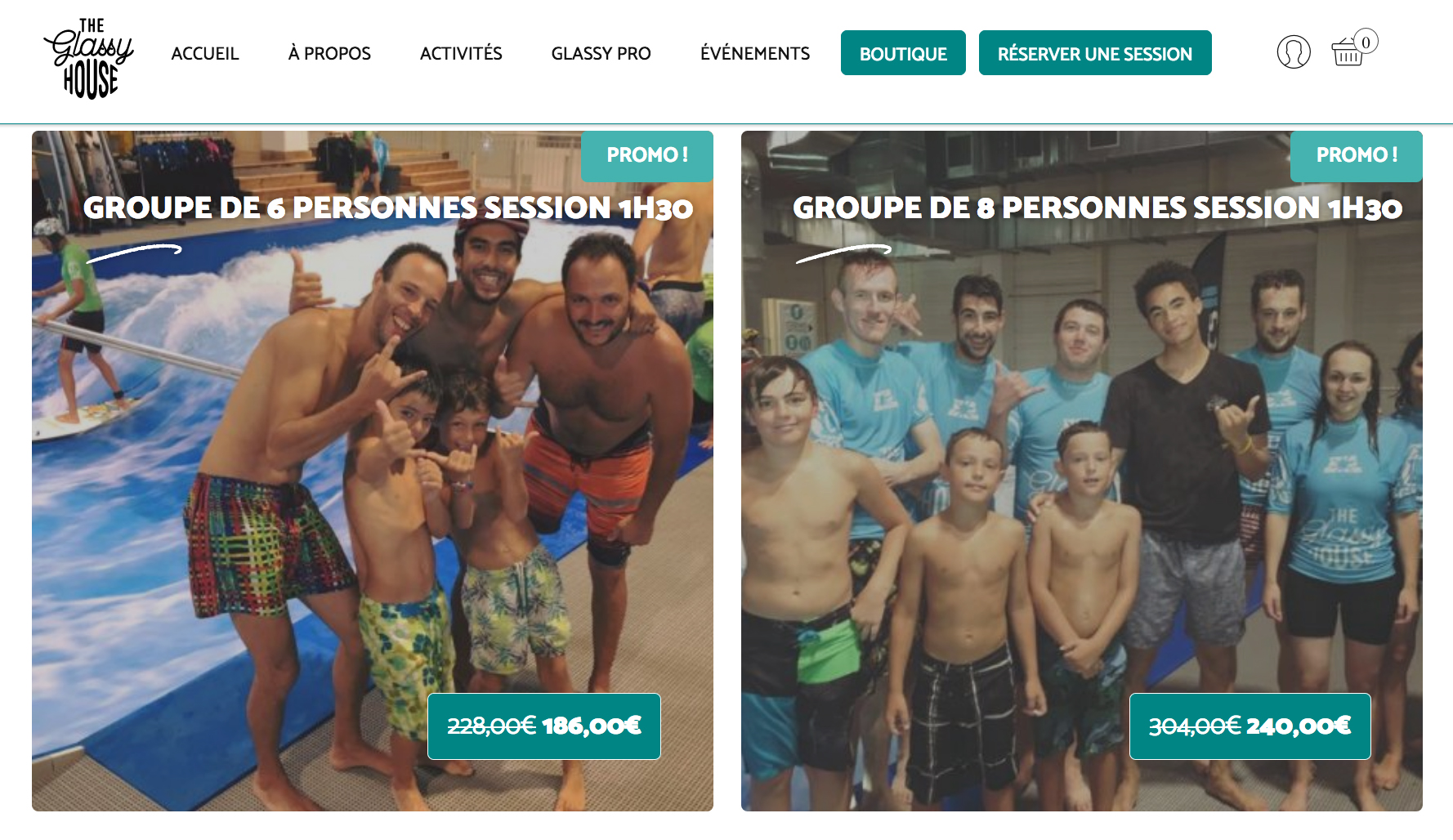The width and height of the screenshot is (1453, 840).
Task: Open the user account icon
Action: coord(1294,52)
